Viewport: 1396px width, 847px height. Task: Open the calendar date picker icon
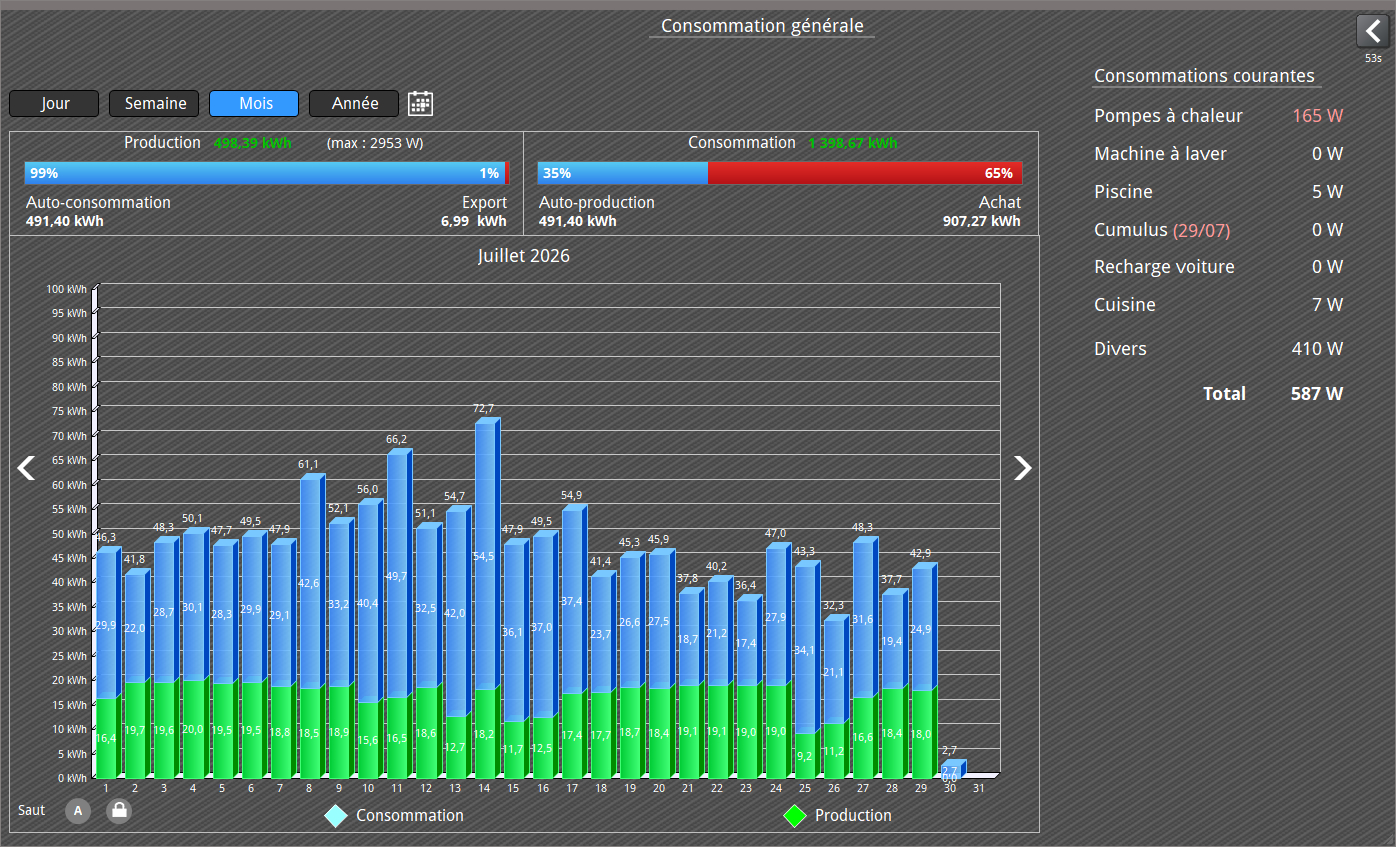tap(421, 104)
